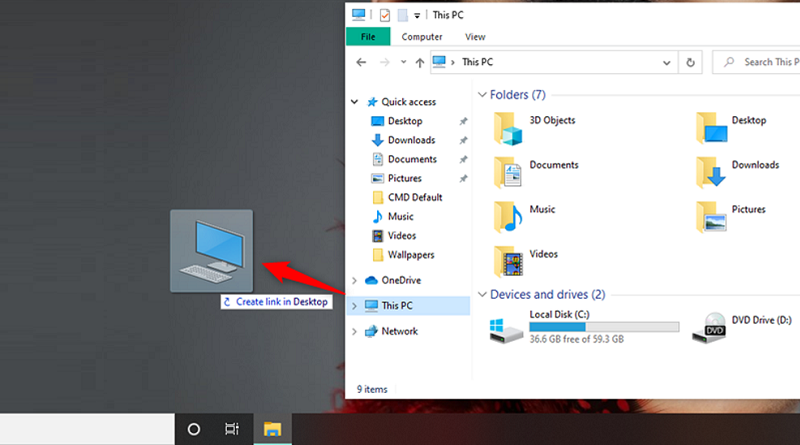Viewport: 800px width, 445px height.
Task: Click the Task View taskbar icon
Action: pos(232,429)
